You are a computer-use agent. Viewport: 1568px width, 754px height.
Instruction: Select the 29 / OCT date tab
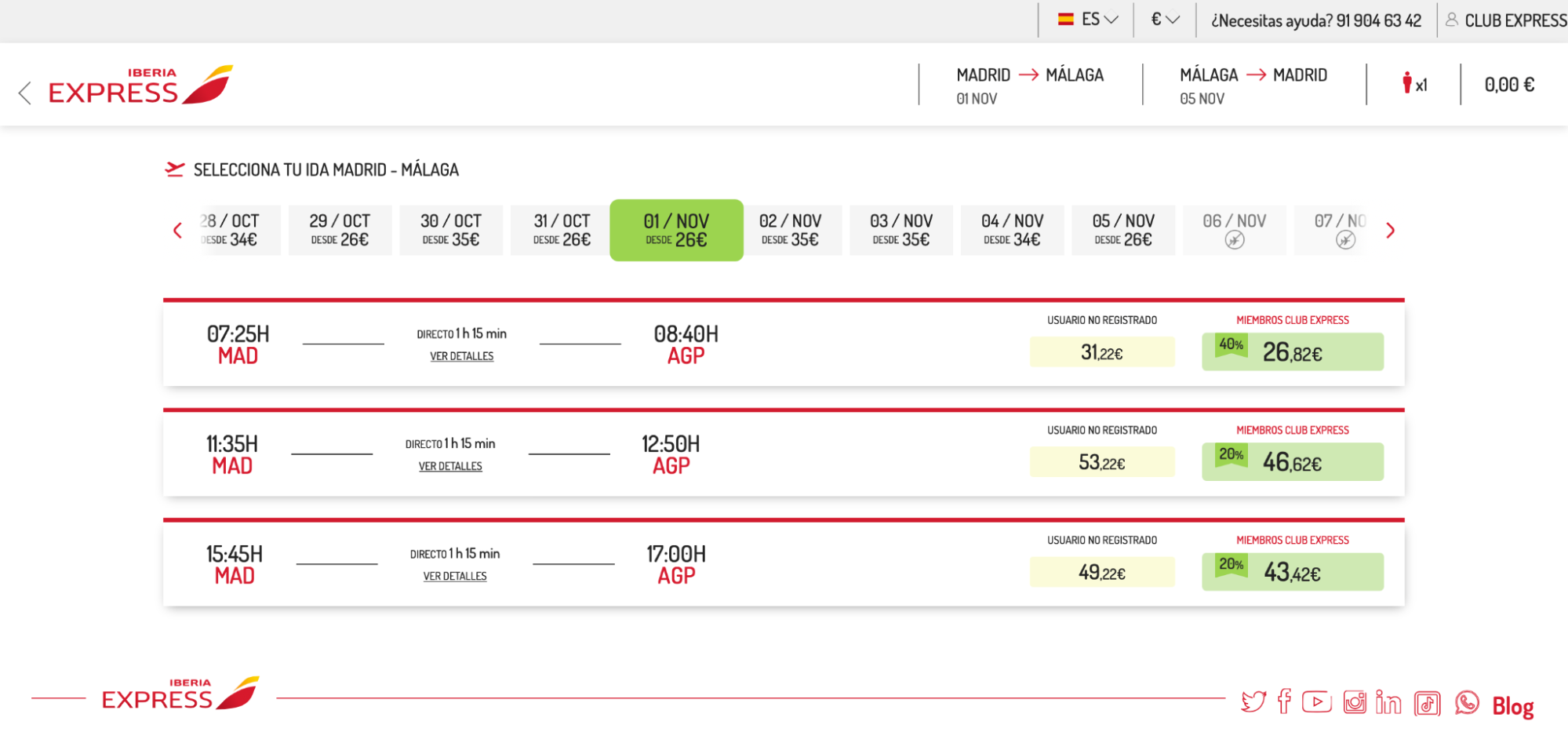(x=340, y=230)
